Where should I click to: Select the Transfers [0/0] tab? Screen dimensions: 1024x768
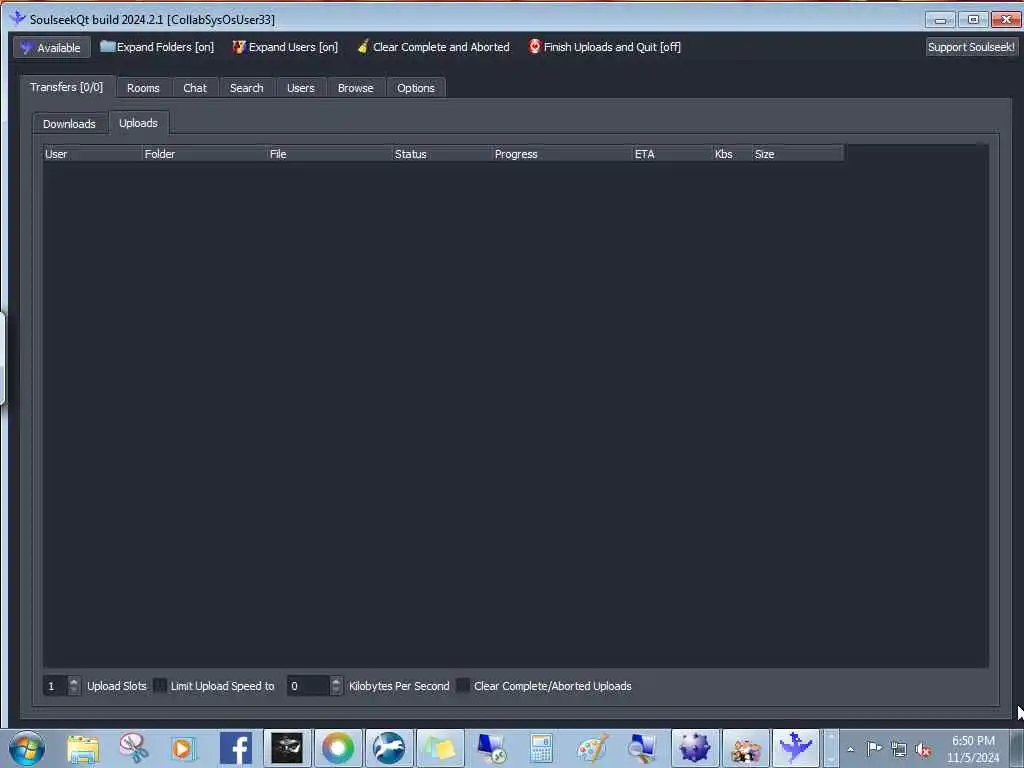(x=67, y=87)
